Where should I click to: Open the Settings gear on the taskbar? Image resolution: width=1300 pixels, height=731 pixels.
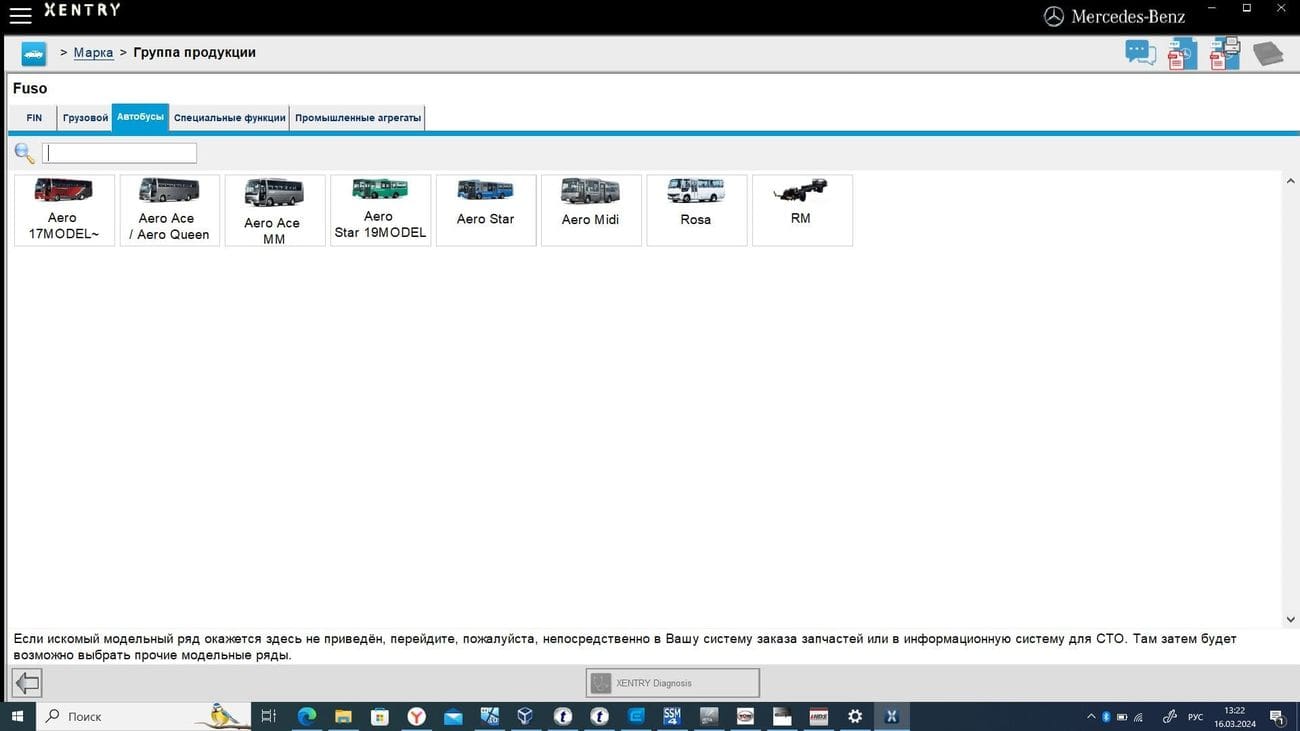point(855,716)
